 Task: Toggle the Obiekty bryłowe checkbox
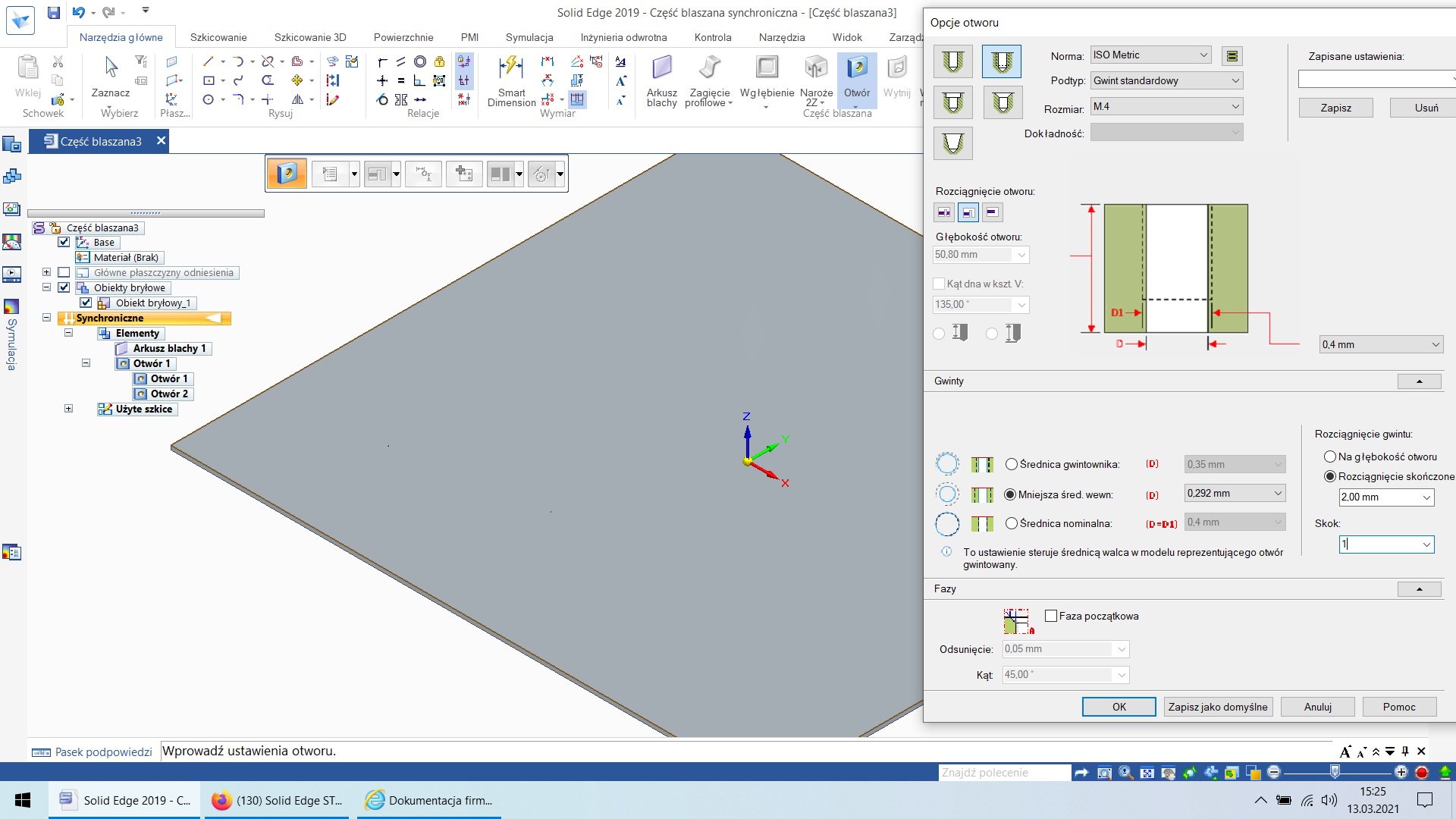[x=64, y=287]
